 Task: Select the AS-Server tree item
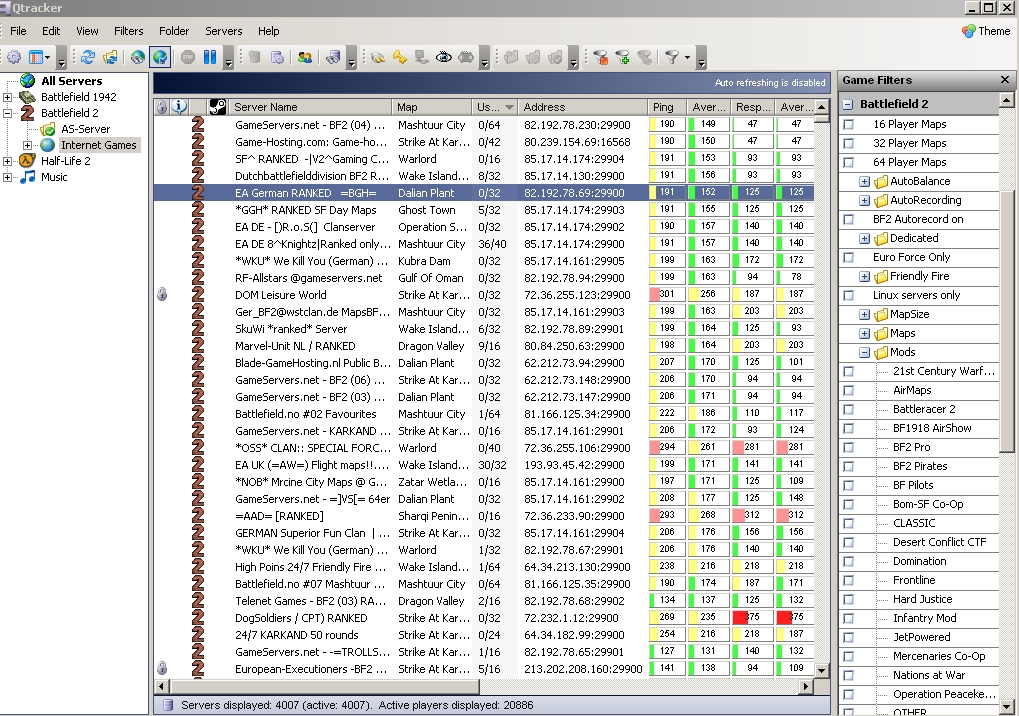[85, 129]
